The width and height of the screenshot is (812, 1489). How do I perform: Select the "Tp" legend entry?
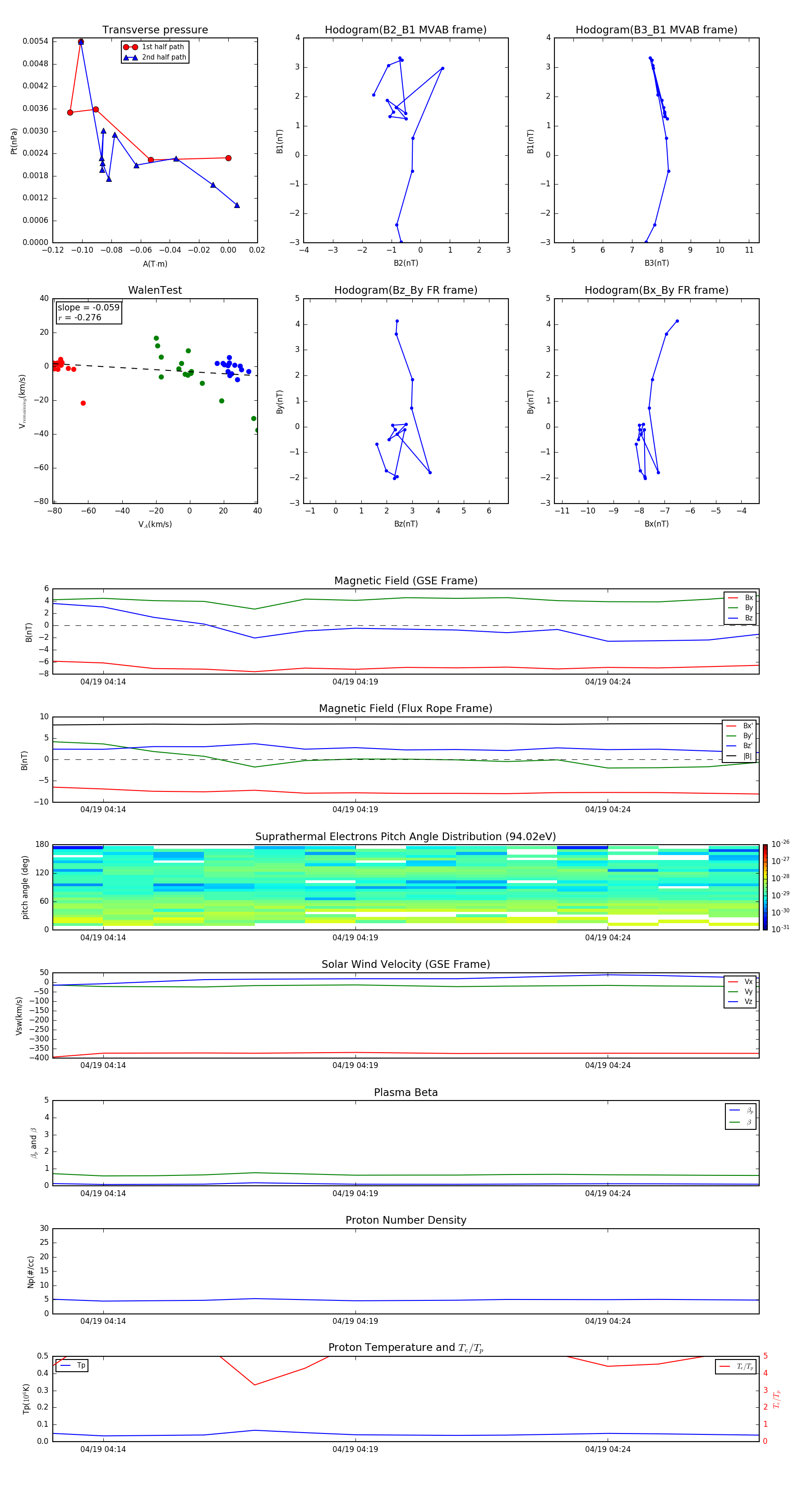click(x=72, y=1366)
